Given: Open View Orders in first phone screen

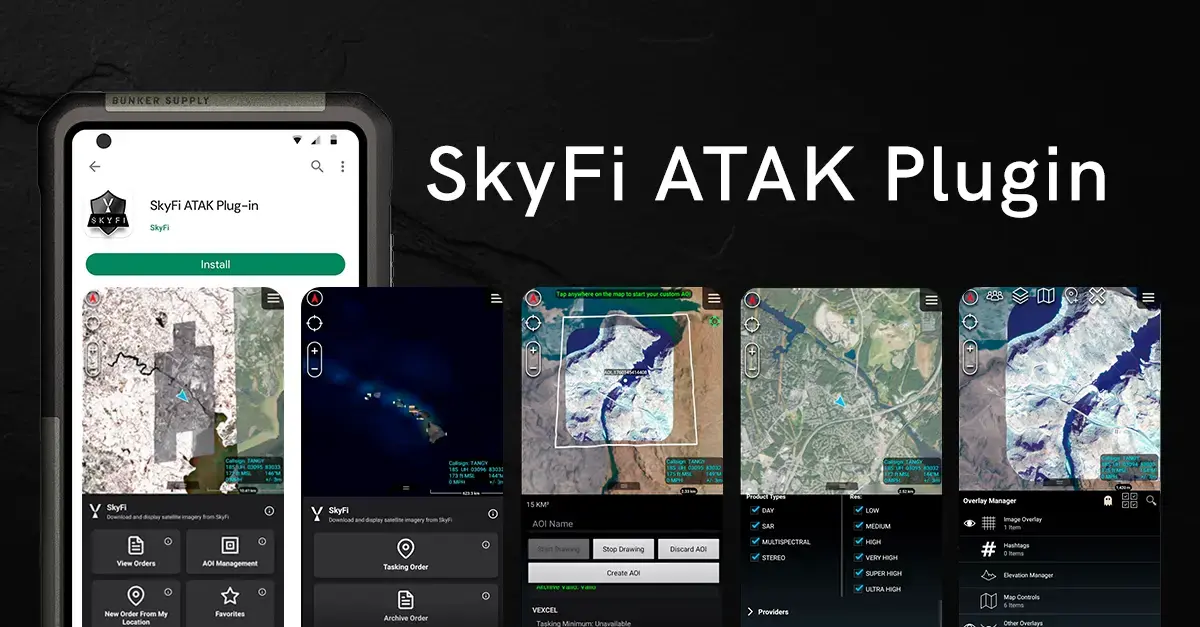Looking at the screenshot, I should click(x=136, y=551).
